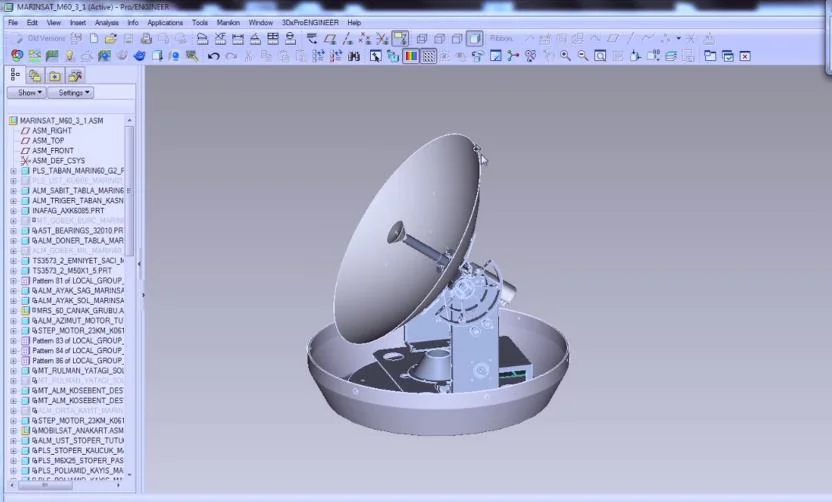The width and height of the screenshot is (832, 502).
Task: Open the Settings dropdown in model tree
Action: [x=71, y=92]
